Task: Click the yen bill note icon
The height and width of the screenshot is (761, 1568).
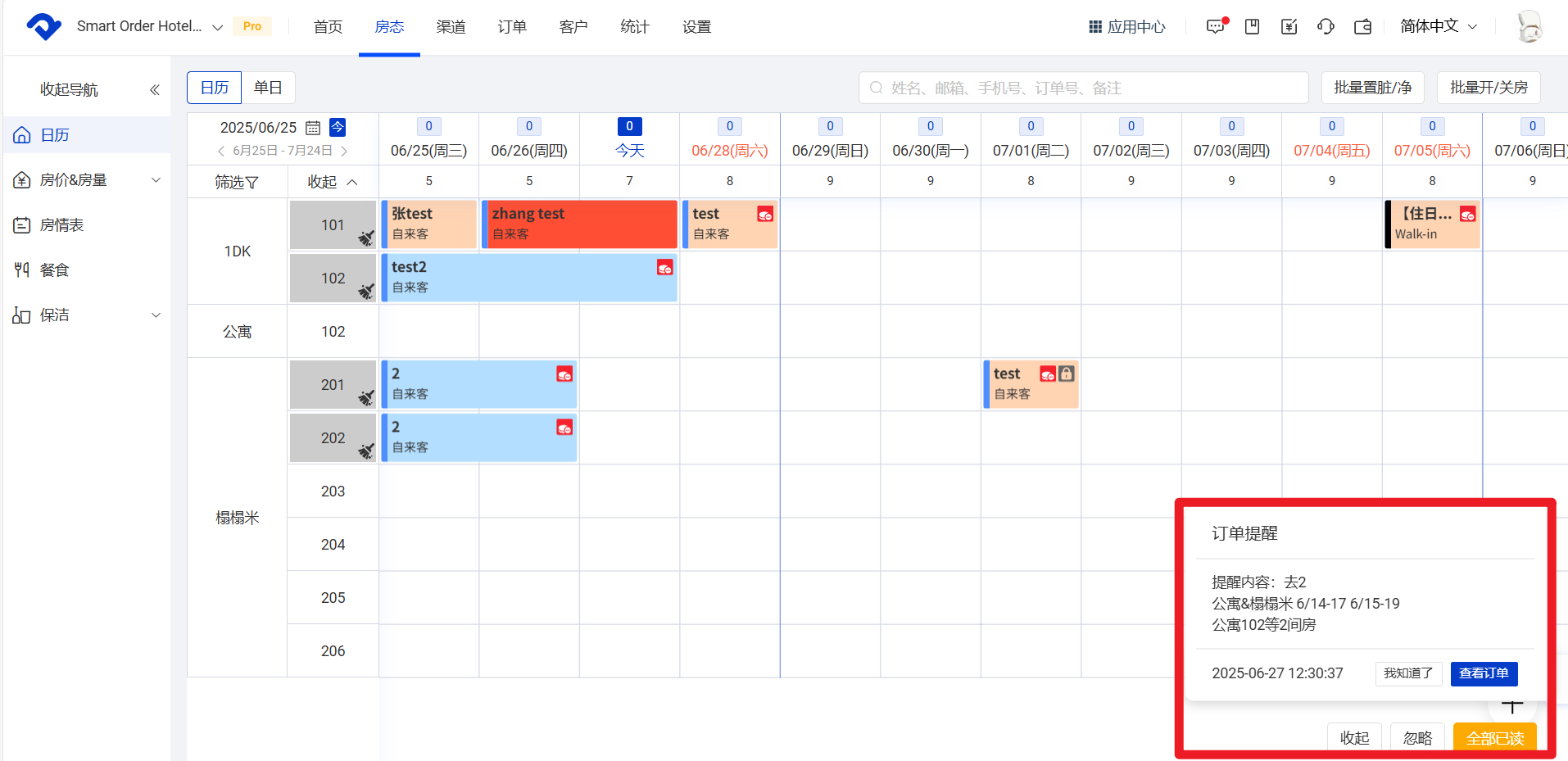Action: 1289,26
